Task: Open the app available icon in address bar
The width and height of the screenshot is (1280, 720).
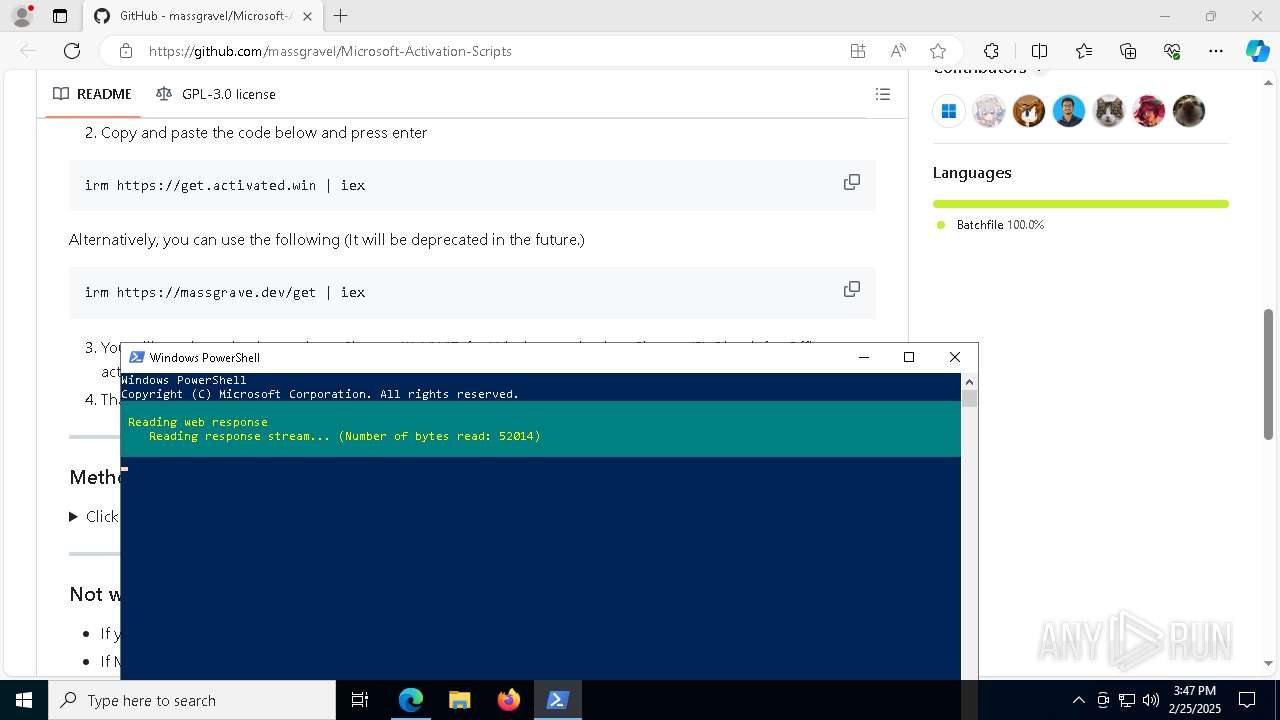Action: pyautogui.click(x=858, y=51)
